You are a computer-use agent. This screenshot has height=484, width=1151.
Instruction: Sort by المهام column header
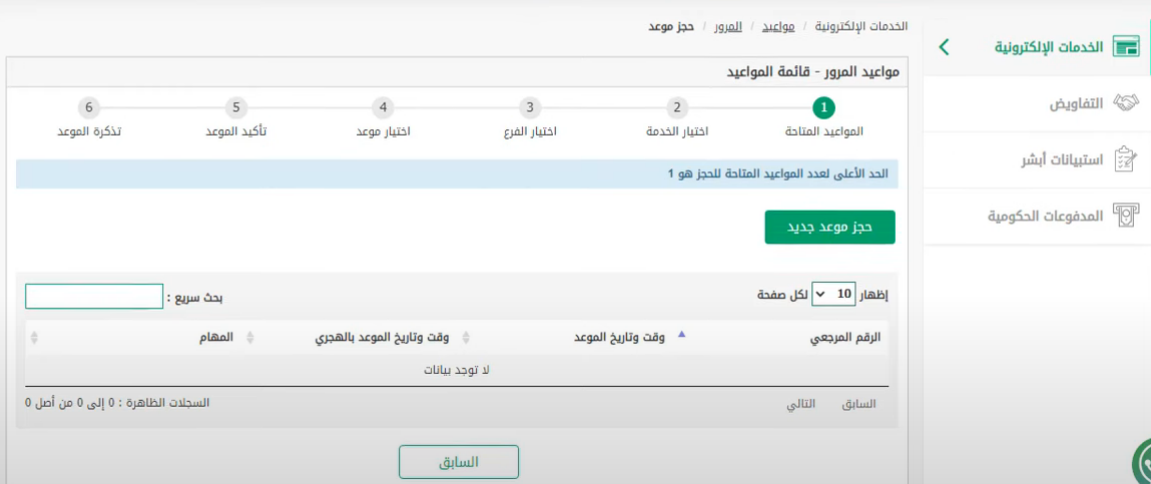(x=216, y=338)
